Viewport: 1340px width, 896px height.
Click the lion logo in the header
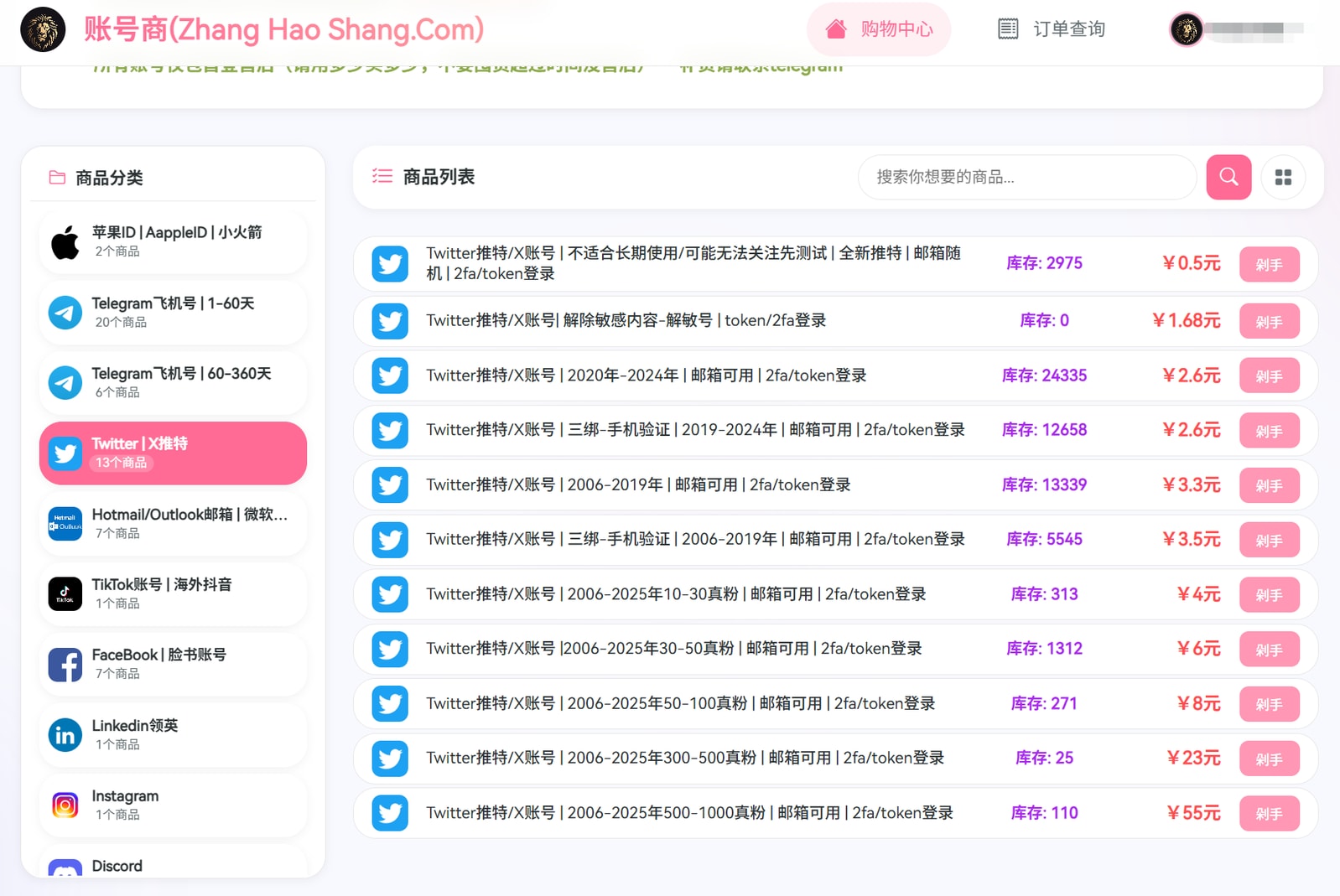tap(43, 30)
